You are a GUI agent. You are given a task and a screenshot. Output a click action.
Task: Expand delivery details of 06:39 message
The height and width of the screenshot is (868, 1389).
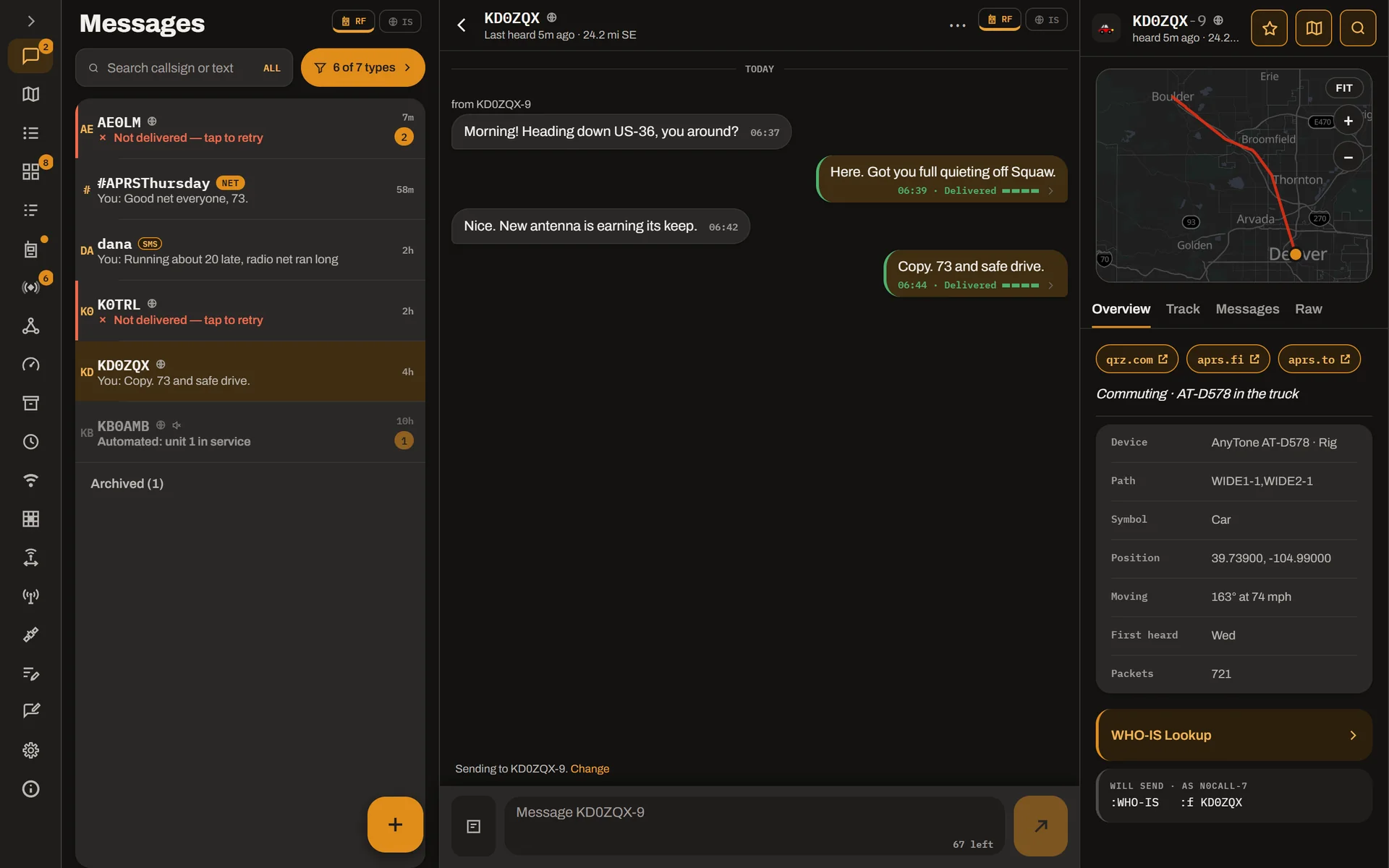[1050, 191]
